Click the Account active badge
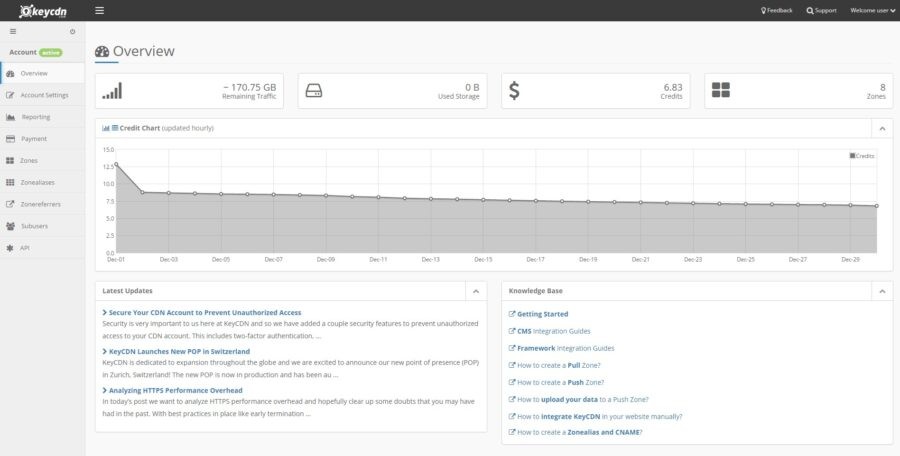This screenshot has height=456, width=900. click(51, 52)
